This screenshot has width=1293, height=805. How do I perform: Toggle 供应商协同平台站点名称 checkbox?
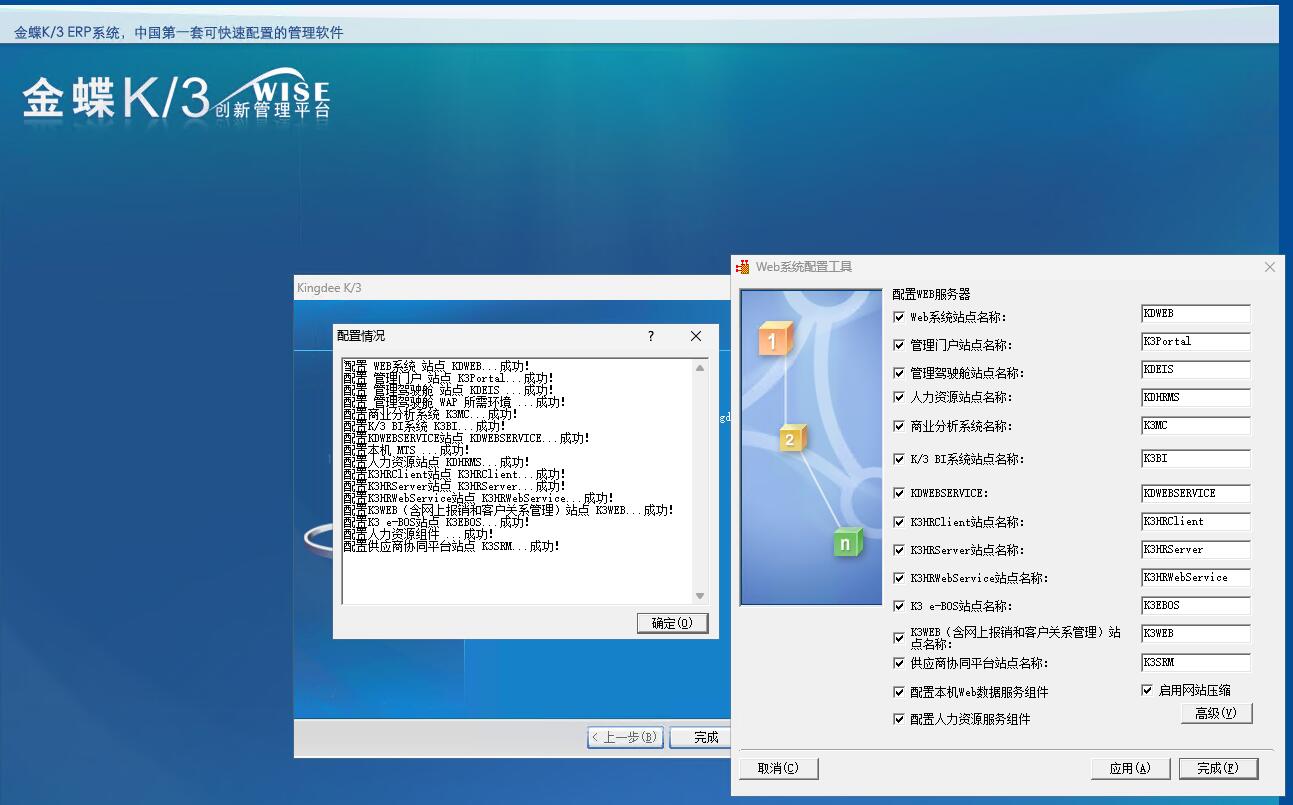click(899, 663)
